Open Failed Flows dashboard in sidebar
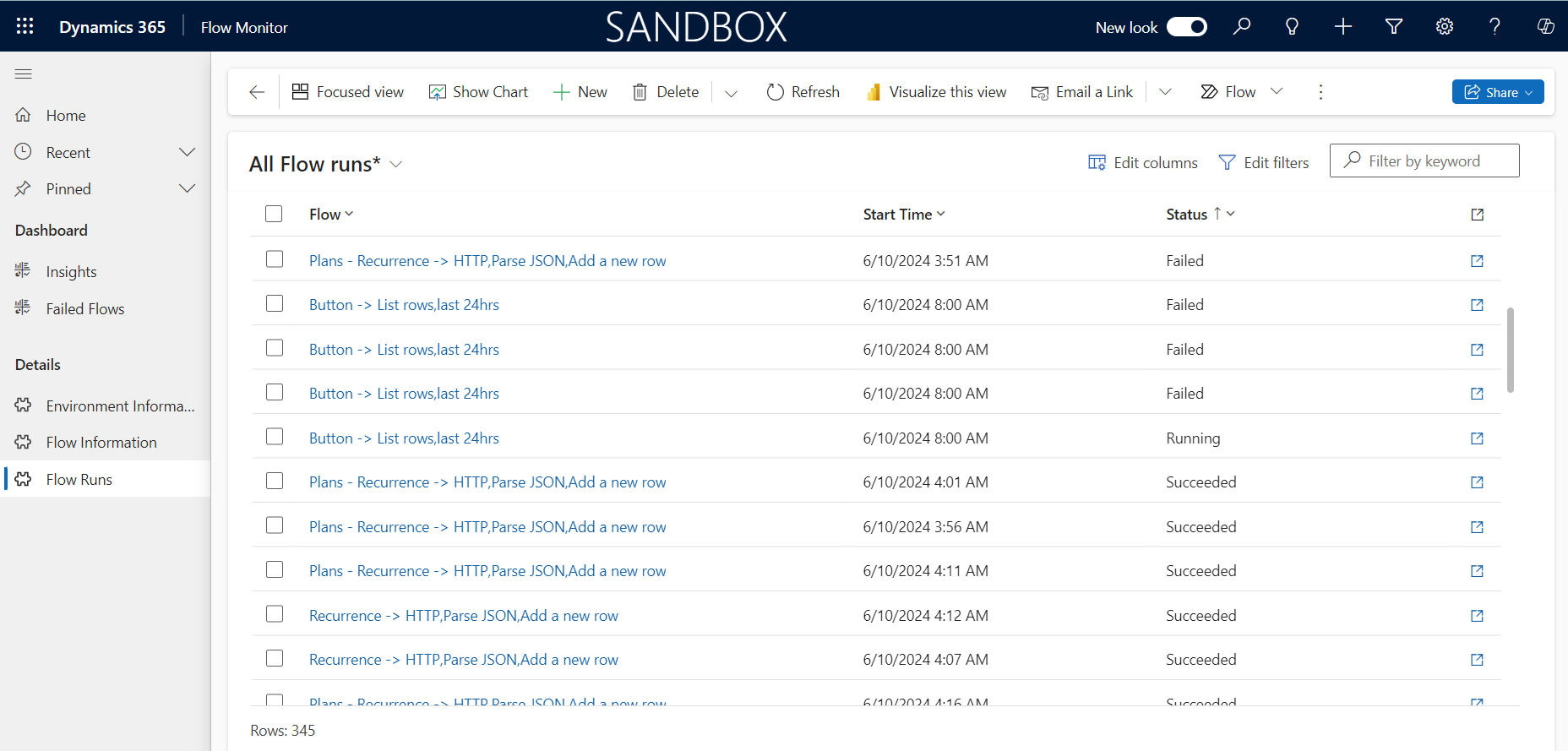The height and width of the screenshot is (751, 1568). click(84, 309)
